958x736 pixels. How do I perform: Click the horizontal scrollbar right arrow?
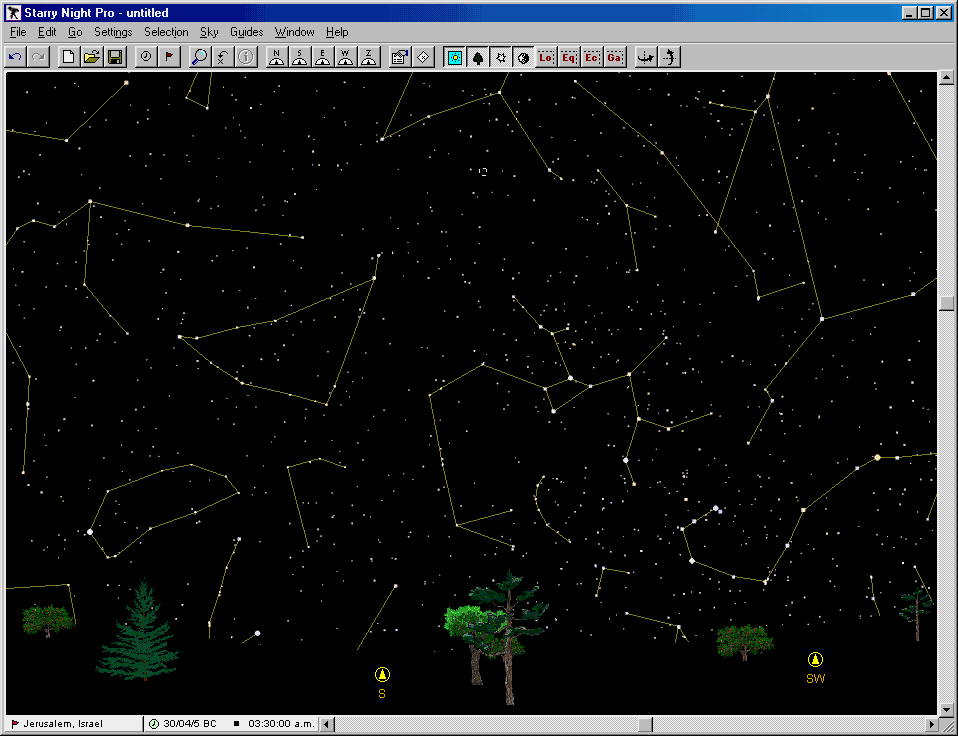[931, 724]
